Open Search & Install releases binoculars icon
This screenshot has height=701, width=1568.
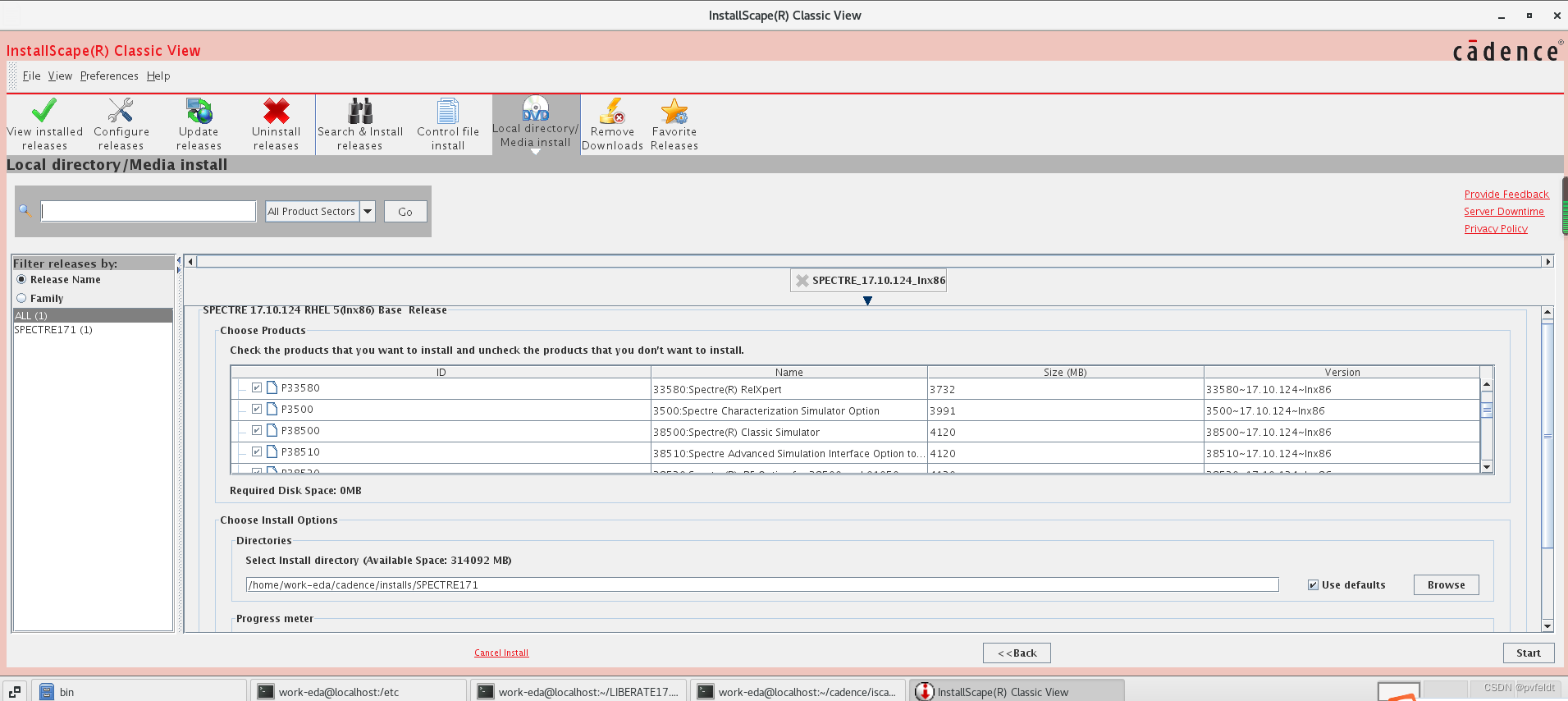point(360,111)
